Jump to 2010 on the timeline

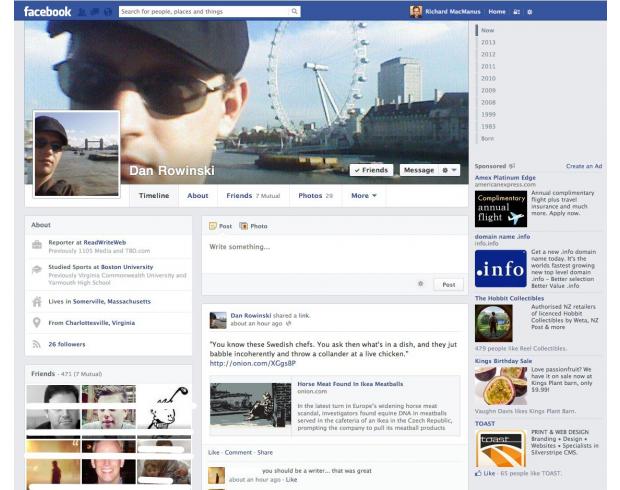click(x=488, y=78)
